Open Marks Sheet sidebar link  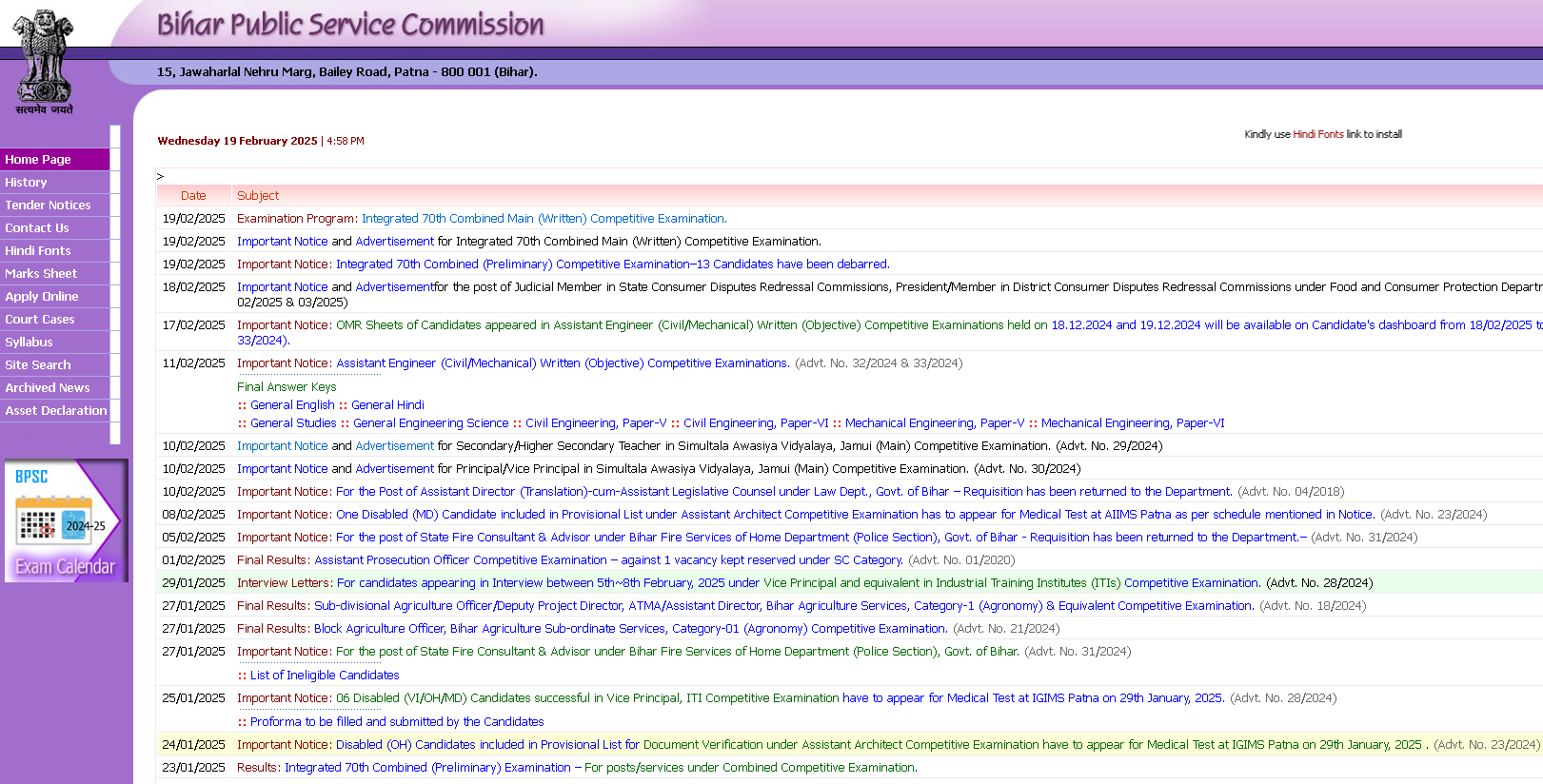(41, 274)
